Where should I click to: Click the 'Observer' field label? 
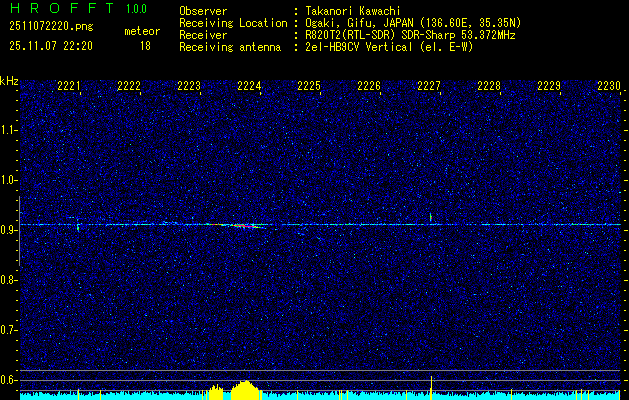coord(203,11)
